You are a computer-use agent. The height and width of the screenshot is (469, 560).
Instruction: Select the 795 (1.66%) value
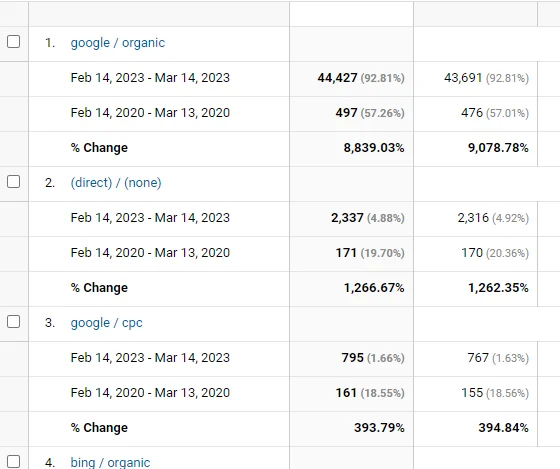(x=373, y=358)
